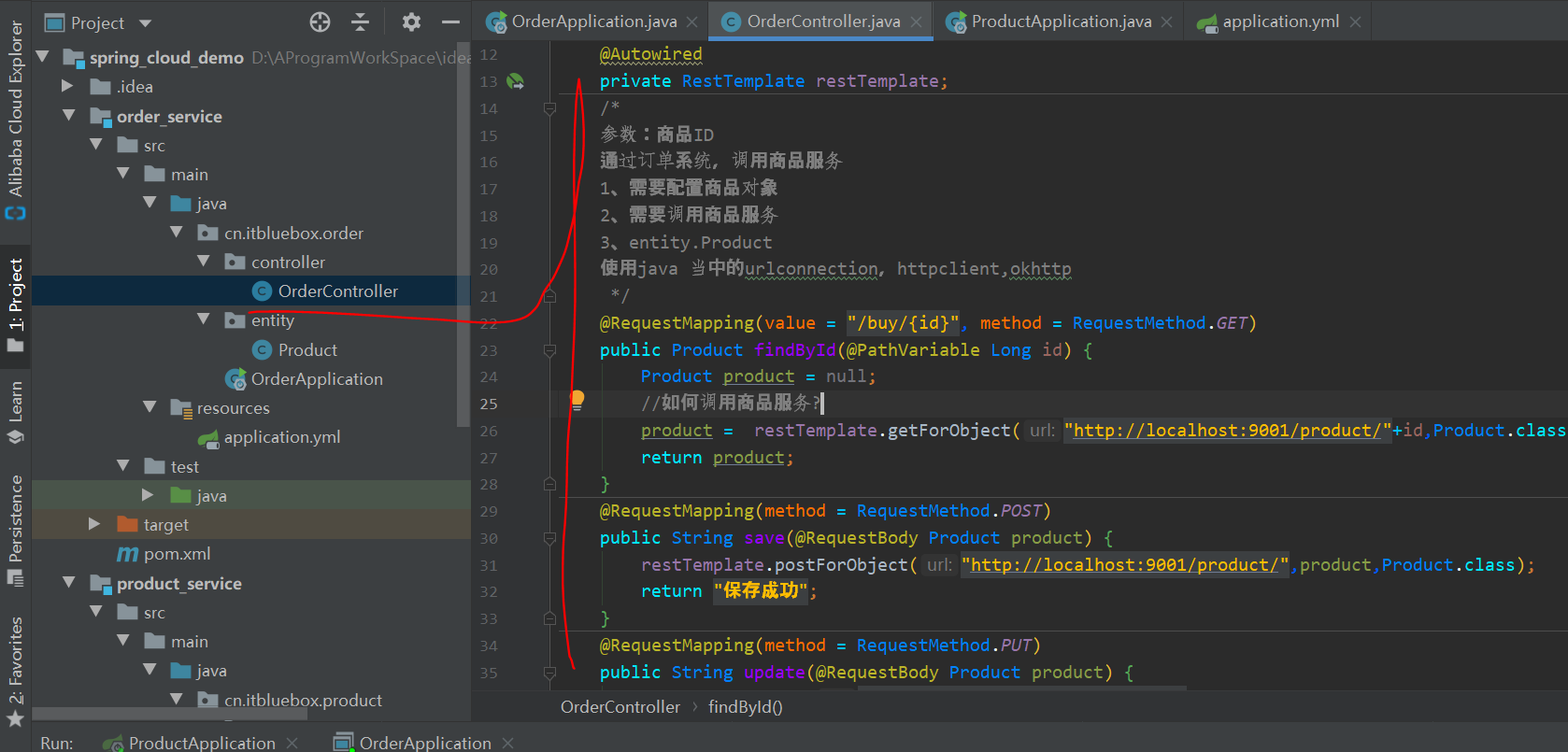Viewport: 1568px width, 752px height.
Task: Switch to the ProductApplication.java tab
Action: (1061, 21)
